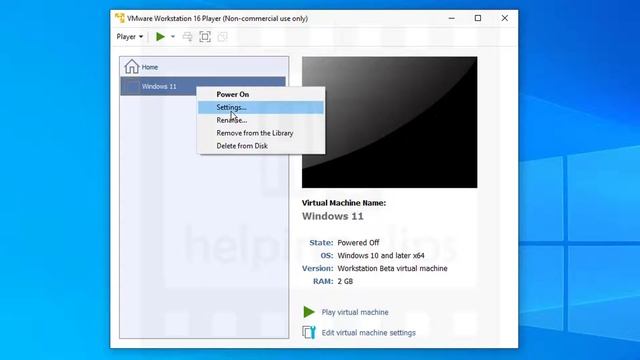Screen dimensions: 640x360
Task: Click the Play virtual machine link
Action: (355, 312)
